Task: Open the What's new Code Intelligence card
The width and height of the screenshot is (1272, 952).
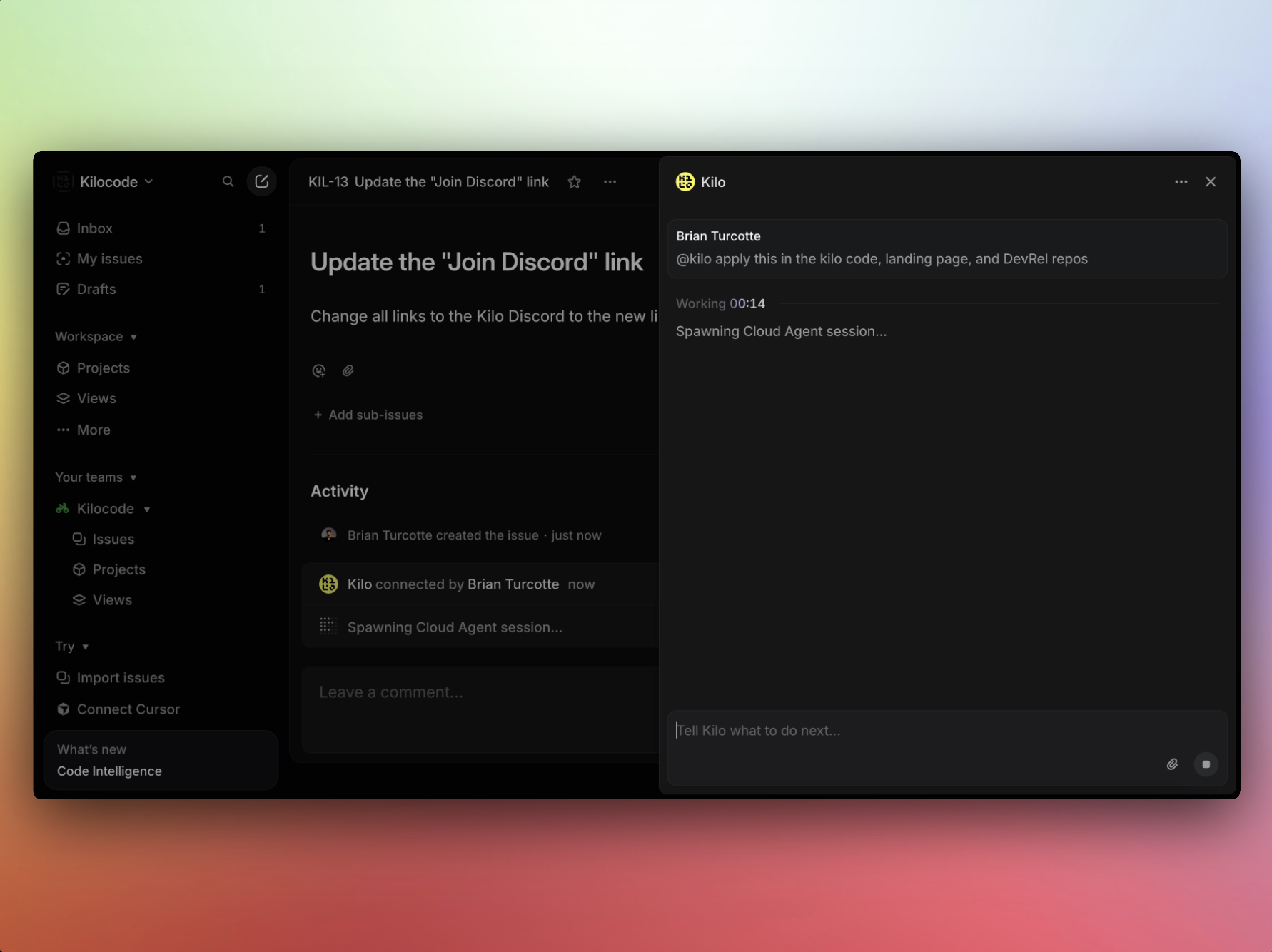Action: tap(161, 760)
